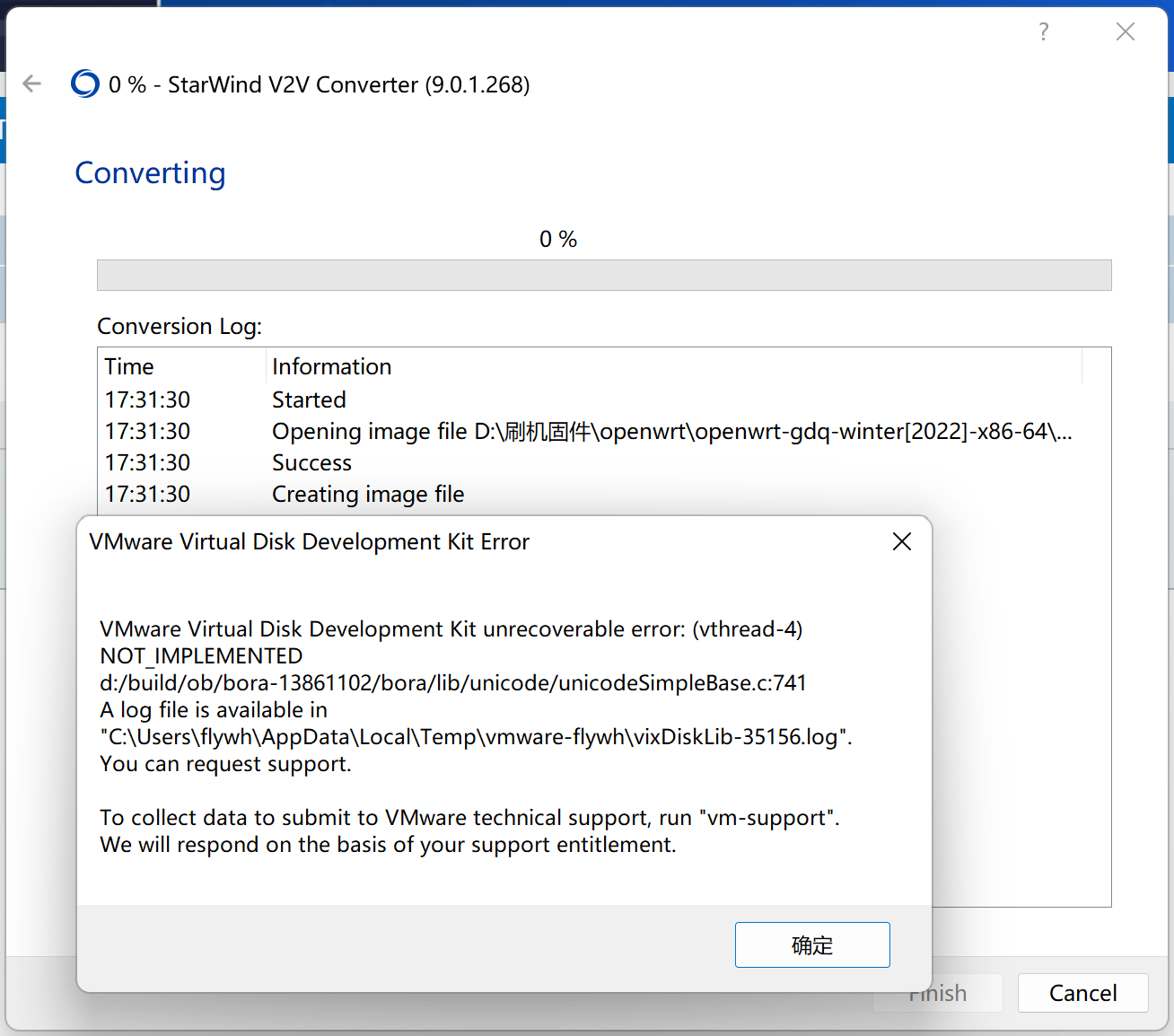Open the help question mark button

click(x=1043, y=32)
